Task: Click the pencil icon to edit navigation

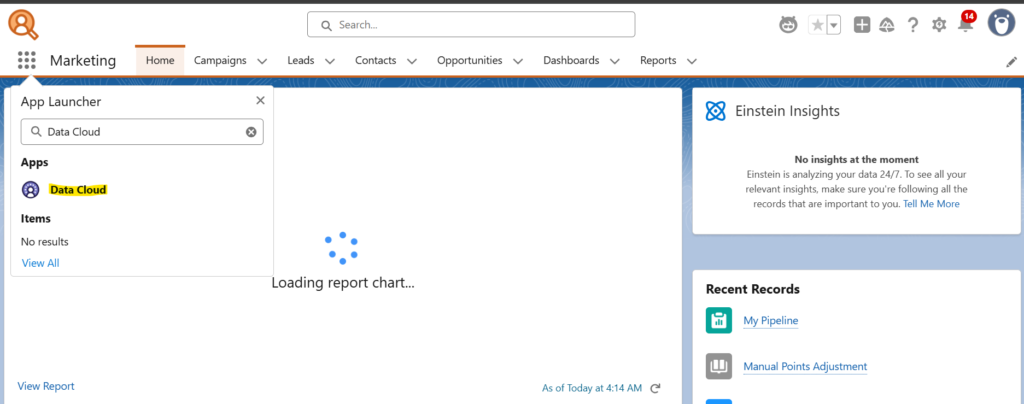Action: point(1012,62)
